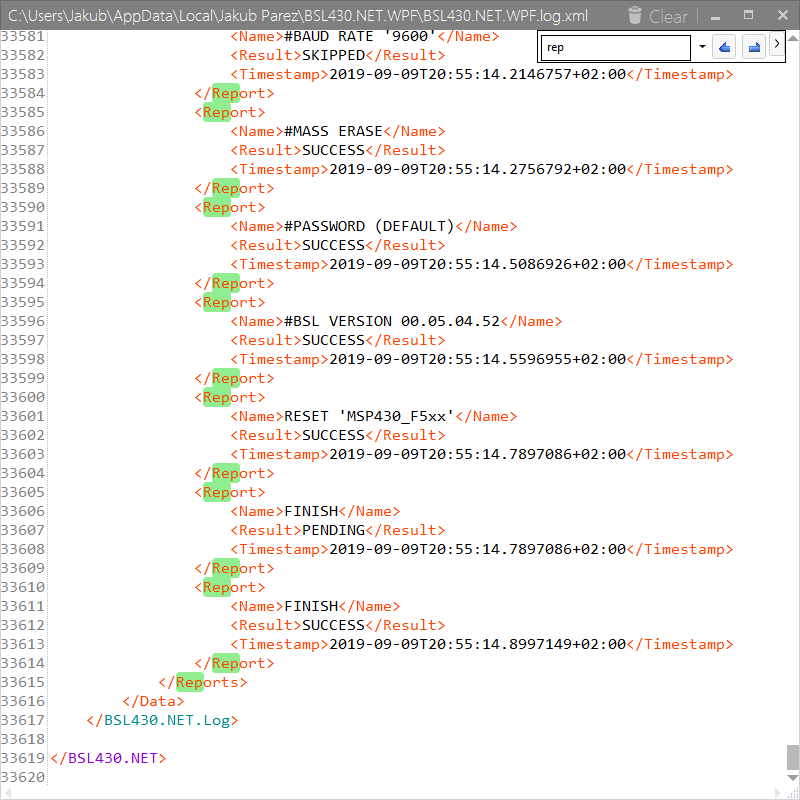
Task: Click the closing </Data> tag
Action: click(153, 701)
